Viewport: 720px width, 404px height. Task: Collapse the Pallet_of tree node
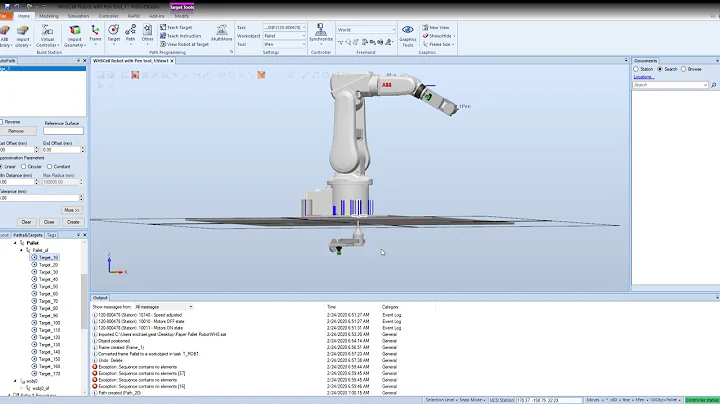[22, 250]
